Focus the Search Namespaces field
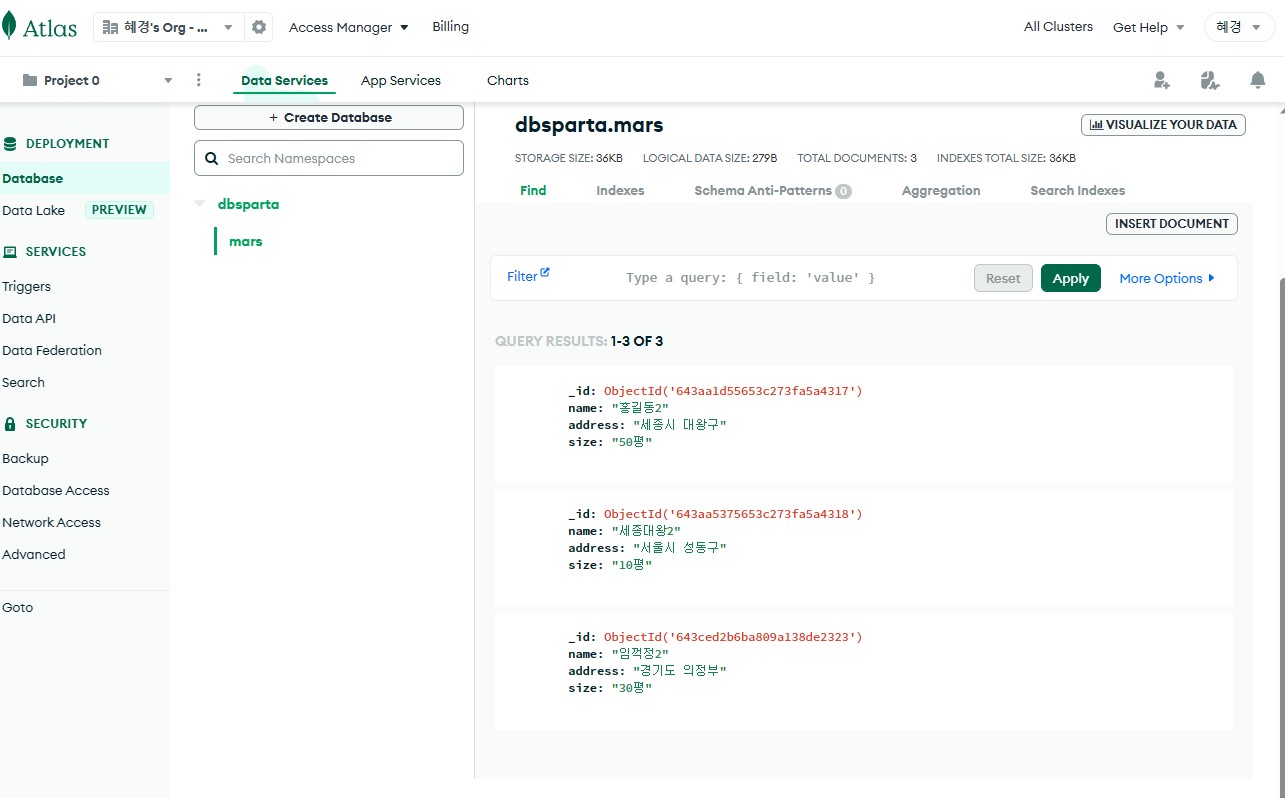 coord(329,158)
